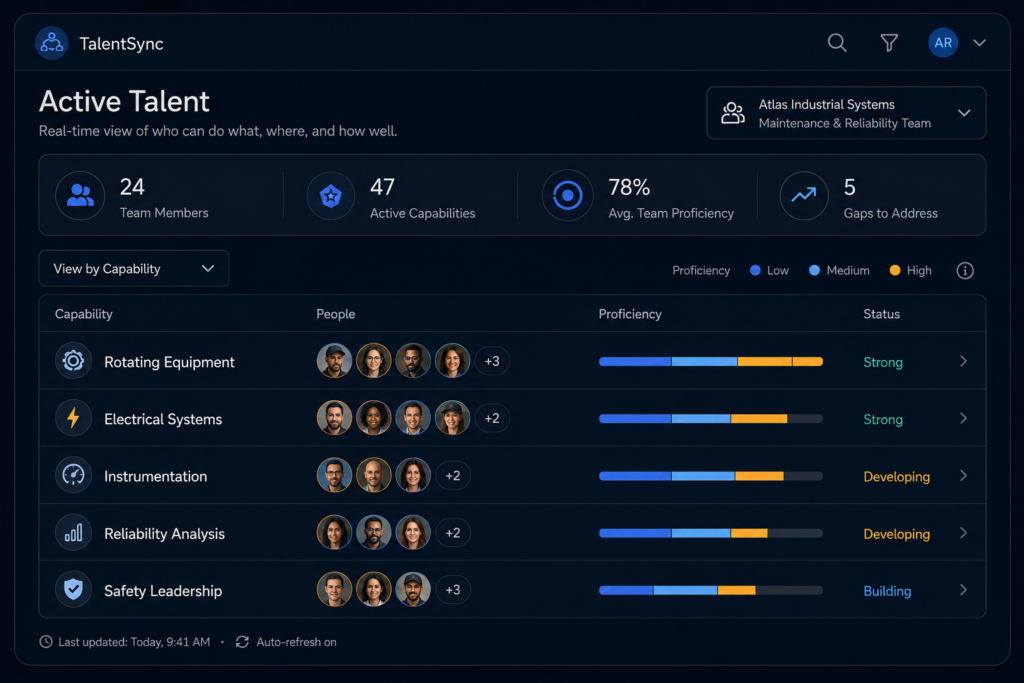Image resolution: width=1024 pixels, height=683 pixels.
Task: Click the Instrumentation gauge icon
Action: pyautogui.click(x=73, y=475)
